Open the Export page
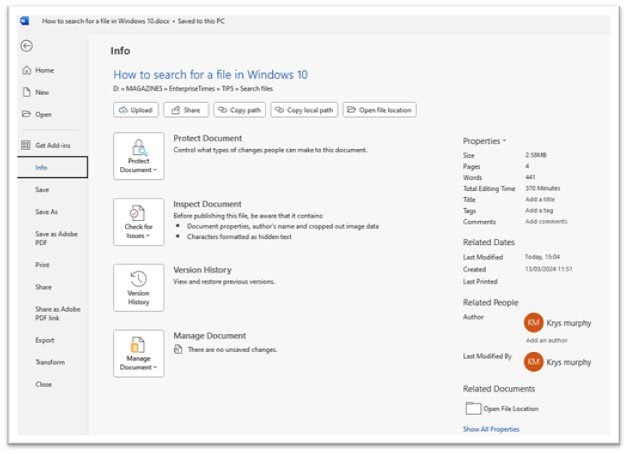628x454 pixels. coord(44,340)
